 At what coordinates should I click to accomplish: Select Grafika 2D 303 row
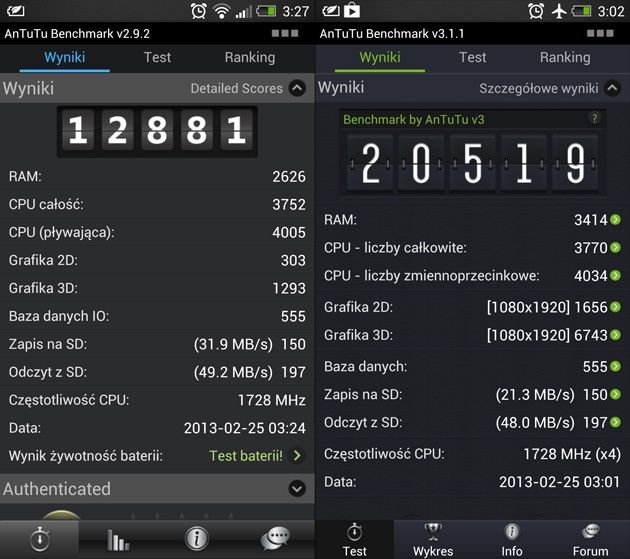[x=157, y=260]
